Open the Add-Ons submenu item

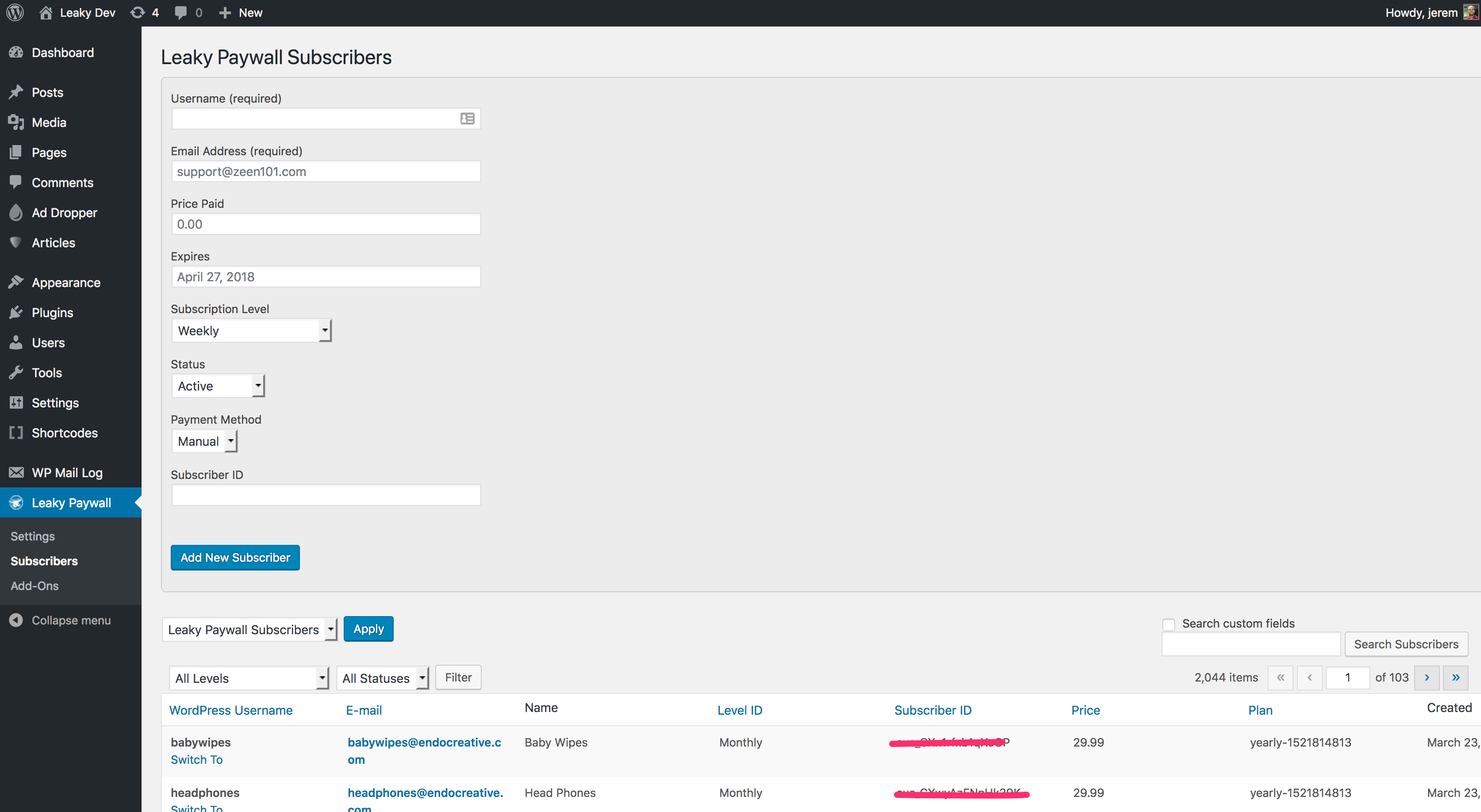click(x=35, y=586)
